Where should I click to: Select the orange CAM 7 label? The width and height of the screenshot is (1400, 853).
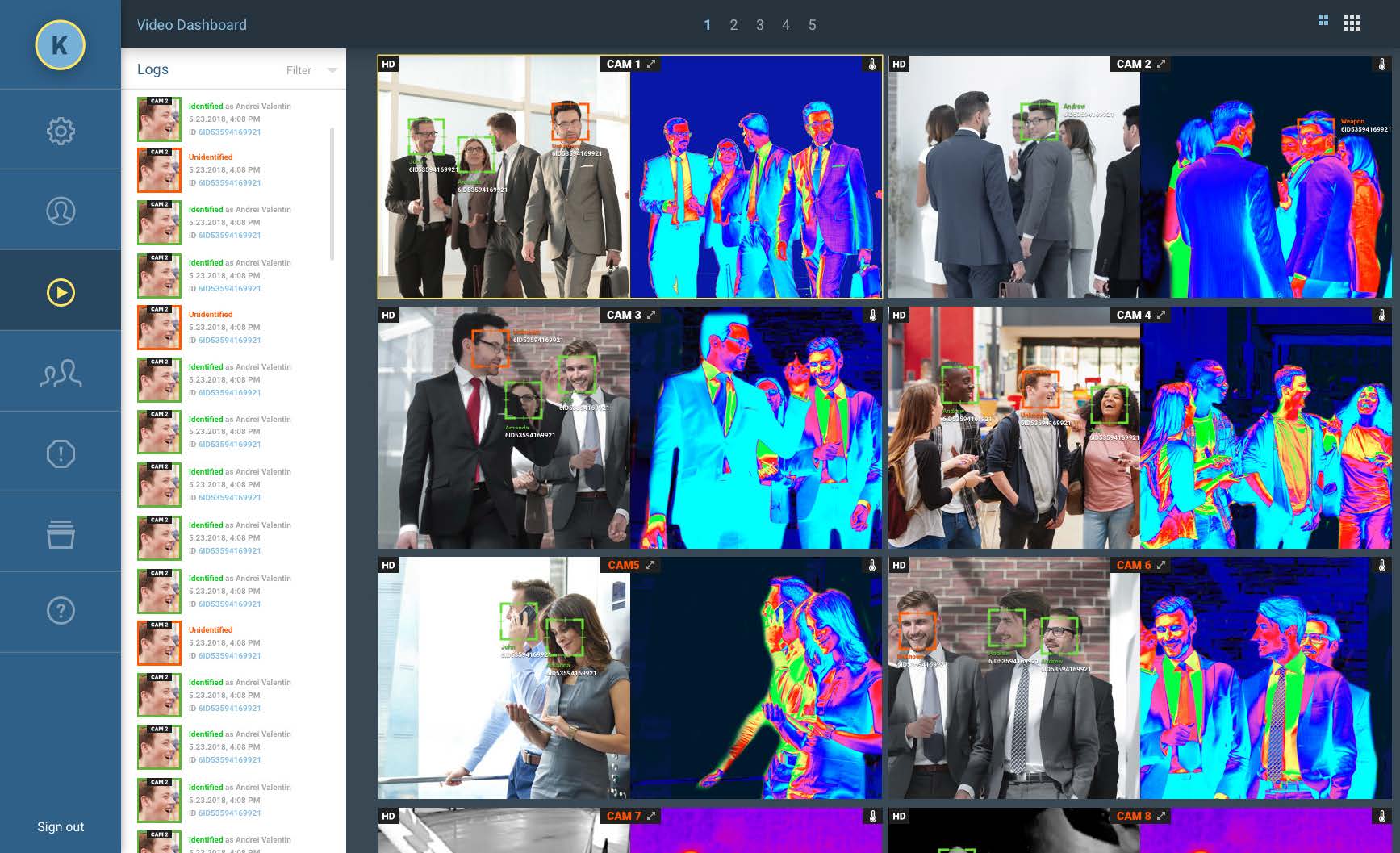pos(624,816)
